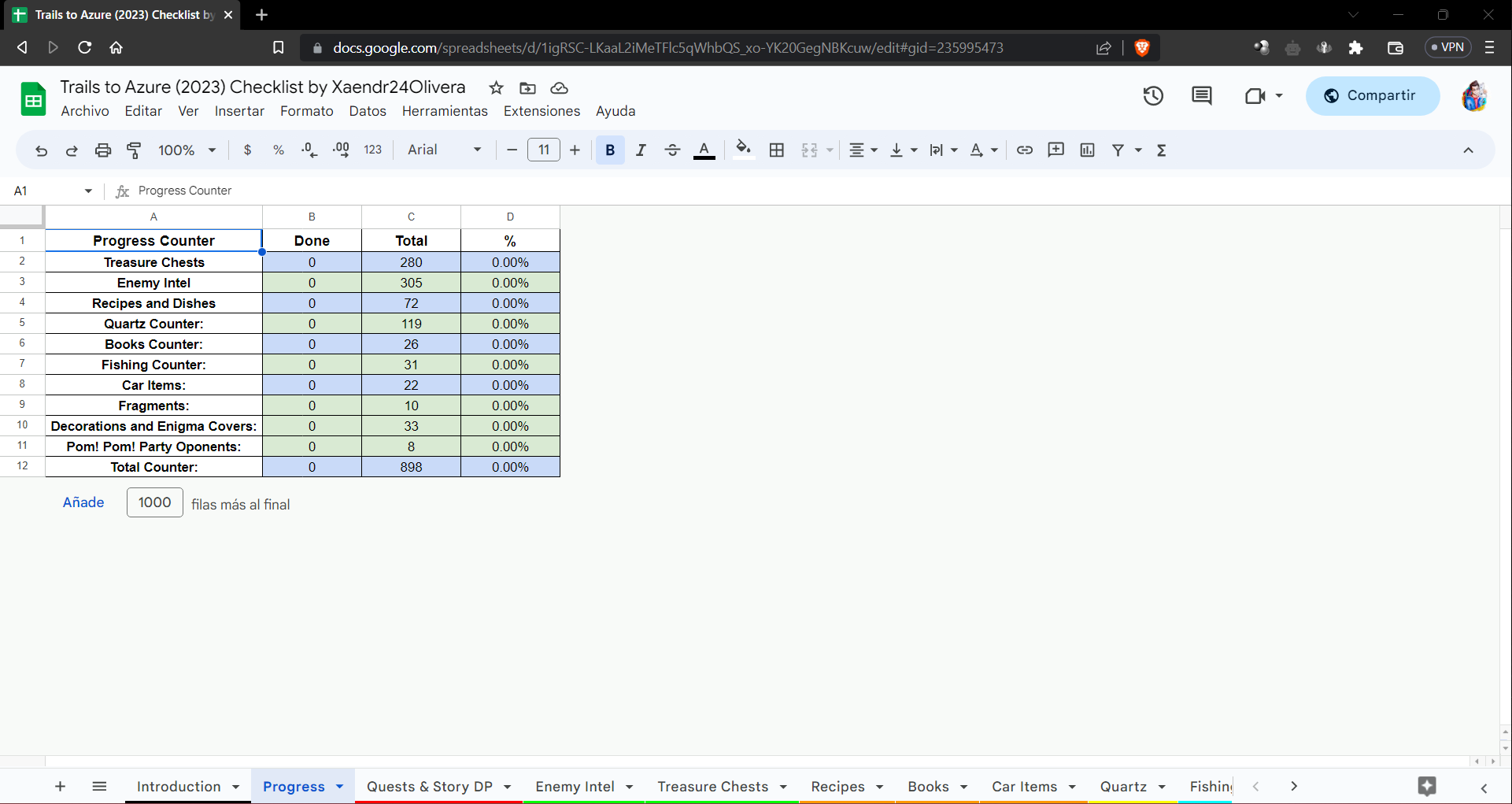Apply percent format to selection
The height and width of the screenshot is (804, 1512).
279,150
